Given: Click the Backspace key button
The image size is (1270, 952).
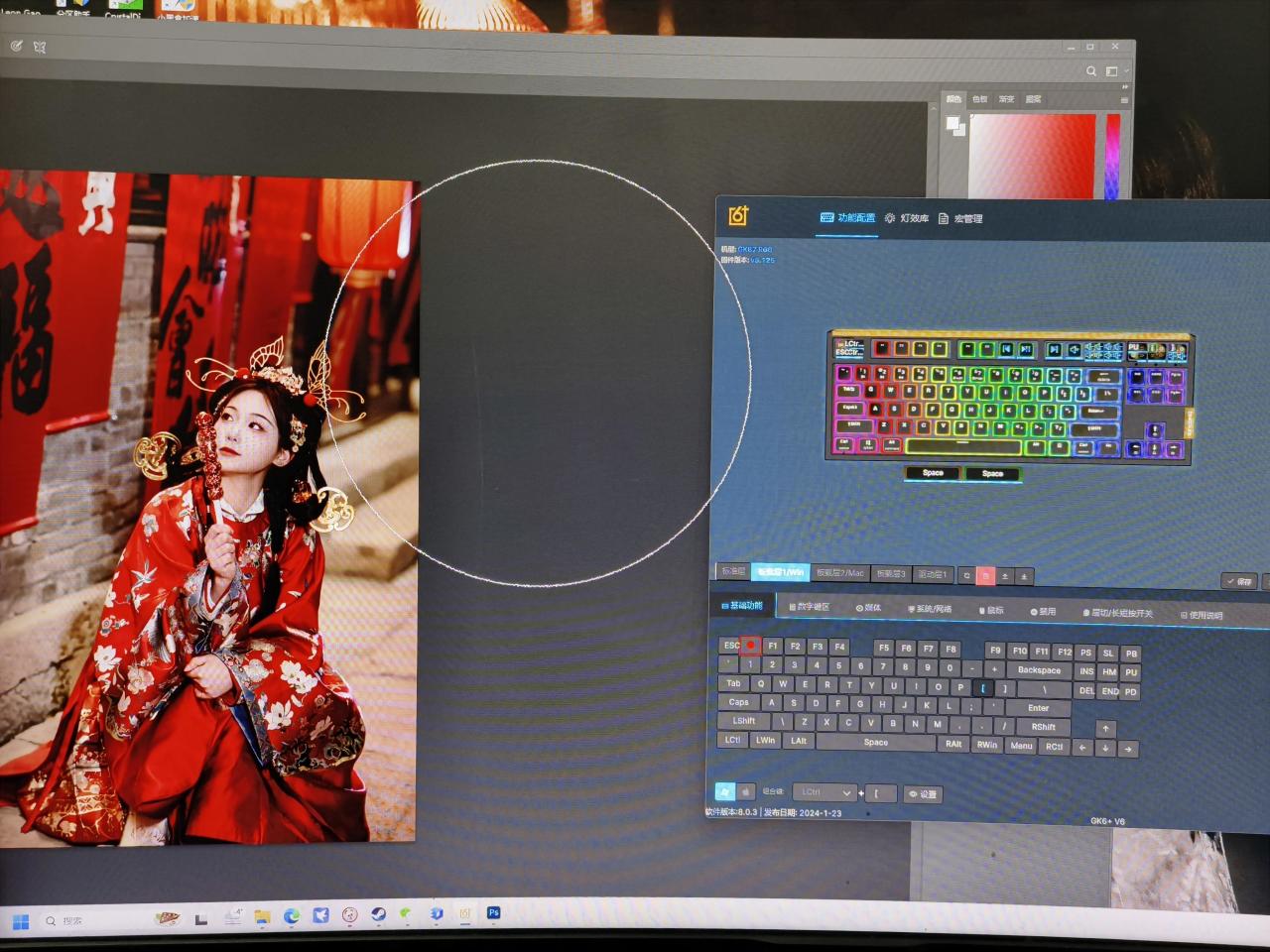Looking at the screenshot, I should (1039, 670).
